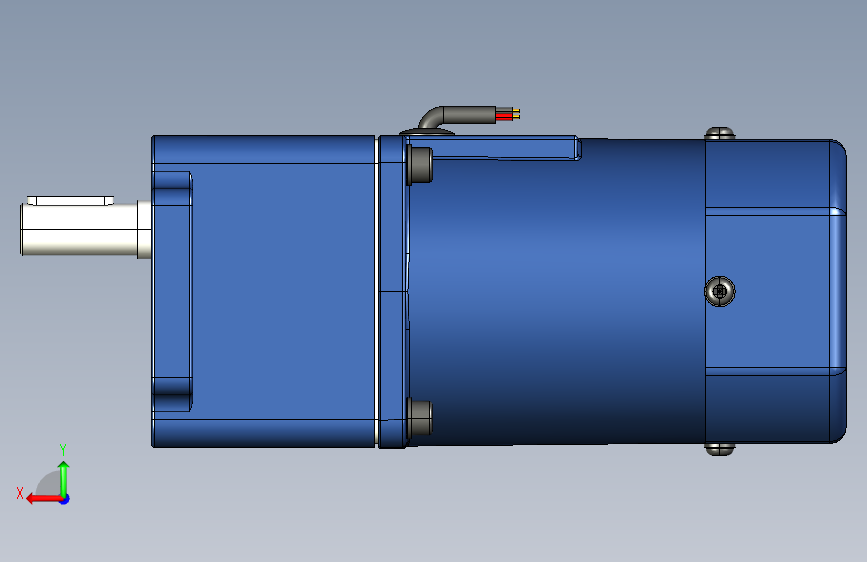
Task: Select the center screw on the rear cover
Action: pos(719,291)
